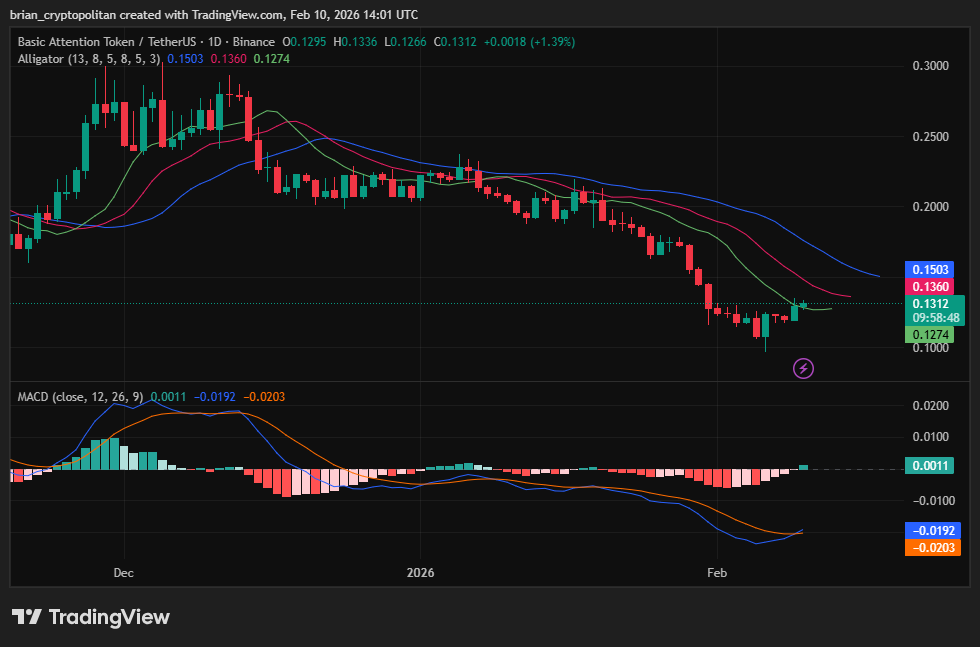Click the TradingView logo at bottom
Viewport: 980px width, 647px height.
pos(91,617)
